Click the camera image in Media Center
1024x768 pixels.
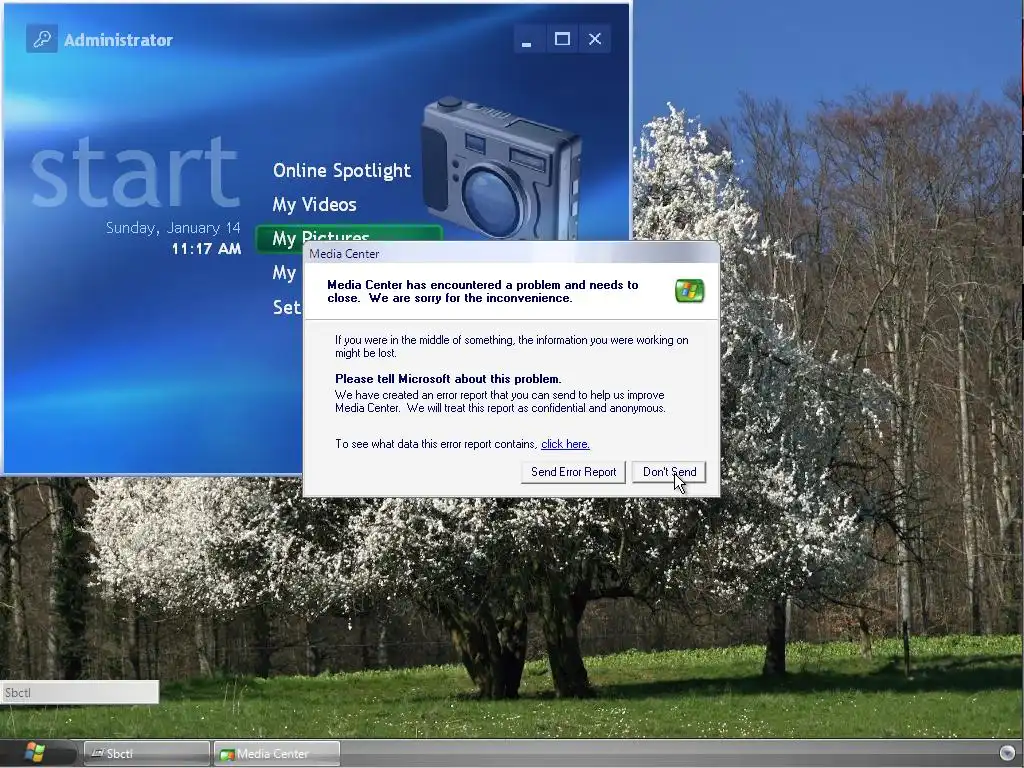pyautogui.click(x=500, y=168)
